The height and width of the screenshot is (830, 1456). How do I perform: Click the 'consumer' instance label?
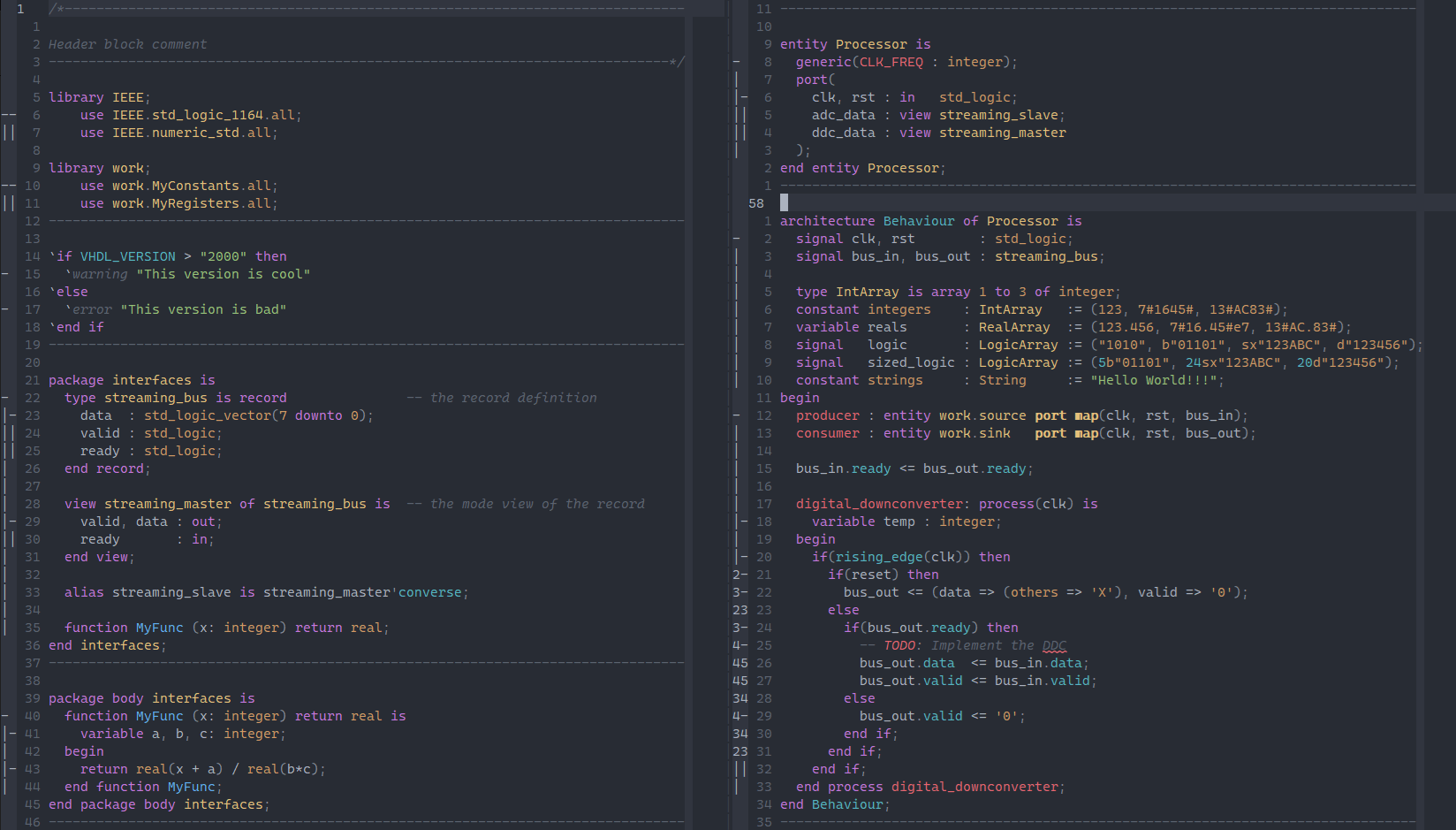coord(828,433)
